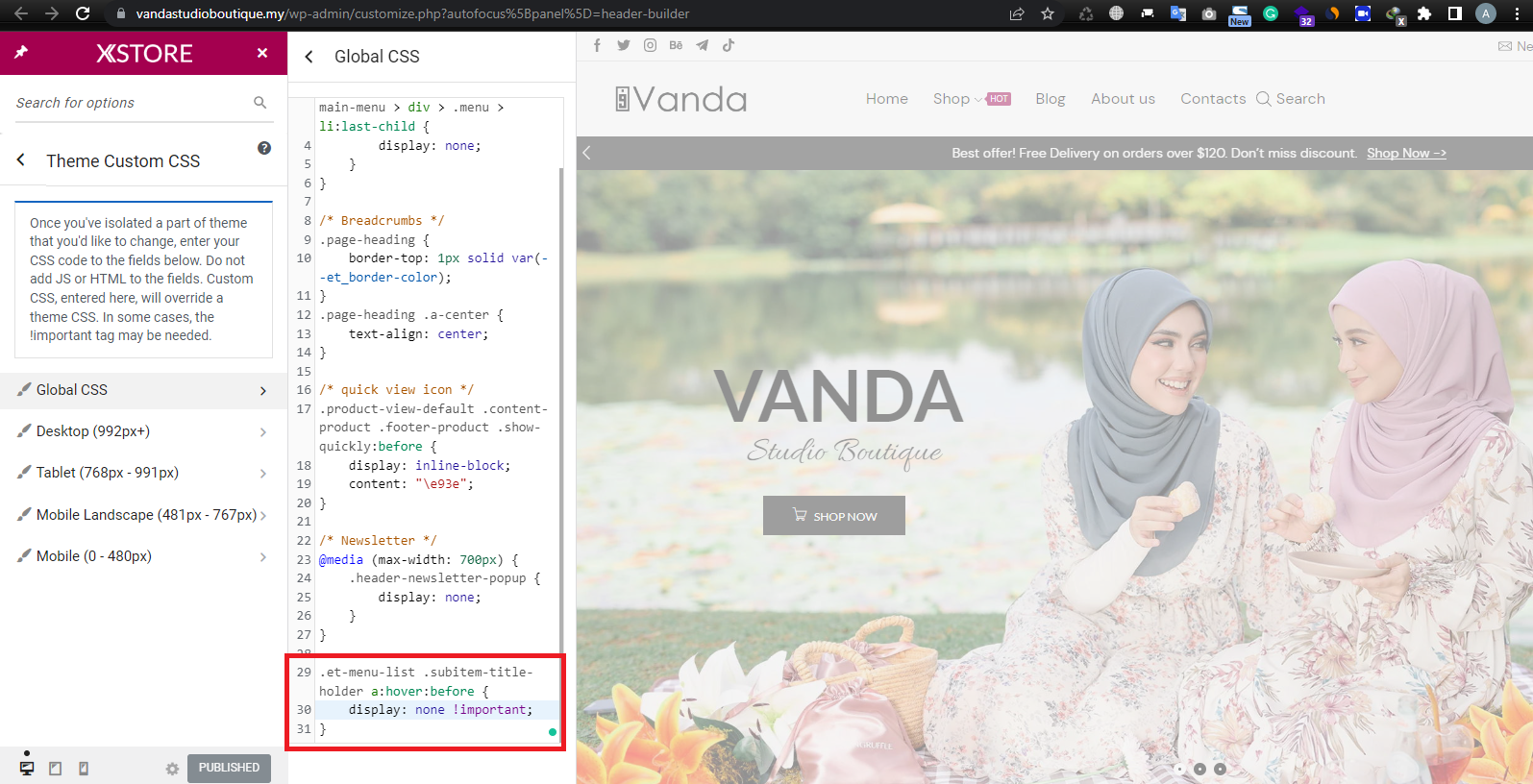Click the pin icon in XSTORE header

click(x=21, y=53)
